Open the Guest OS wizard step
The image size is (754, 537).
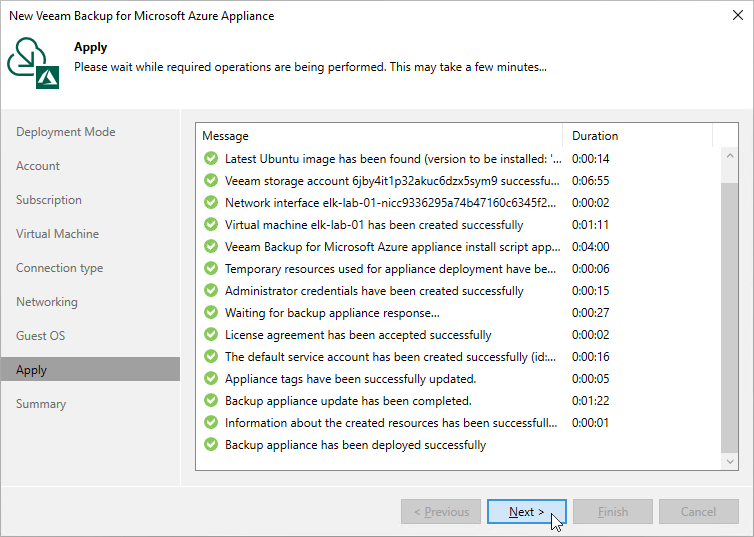pyautogui.click(x=40, y=336)
